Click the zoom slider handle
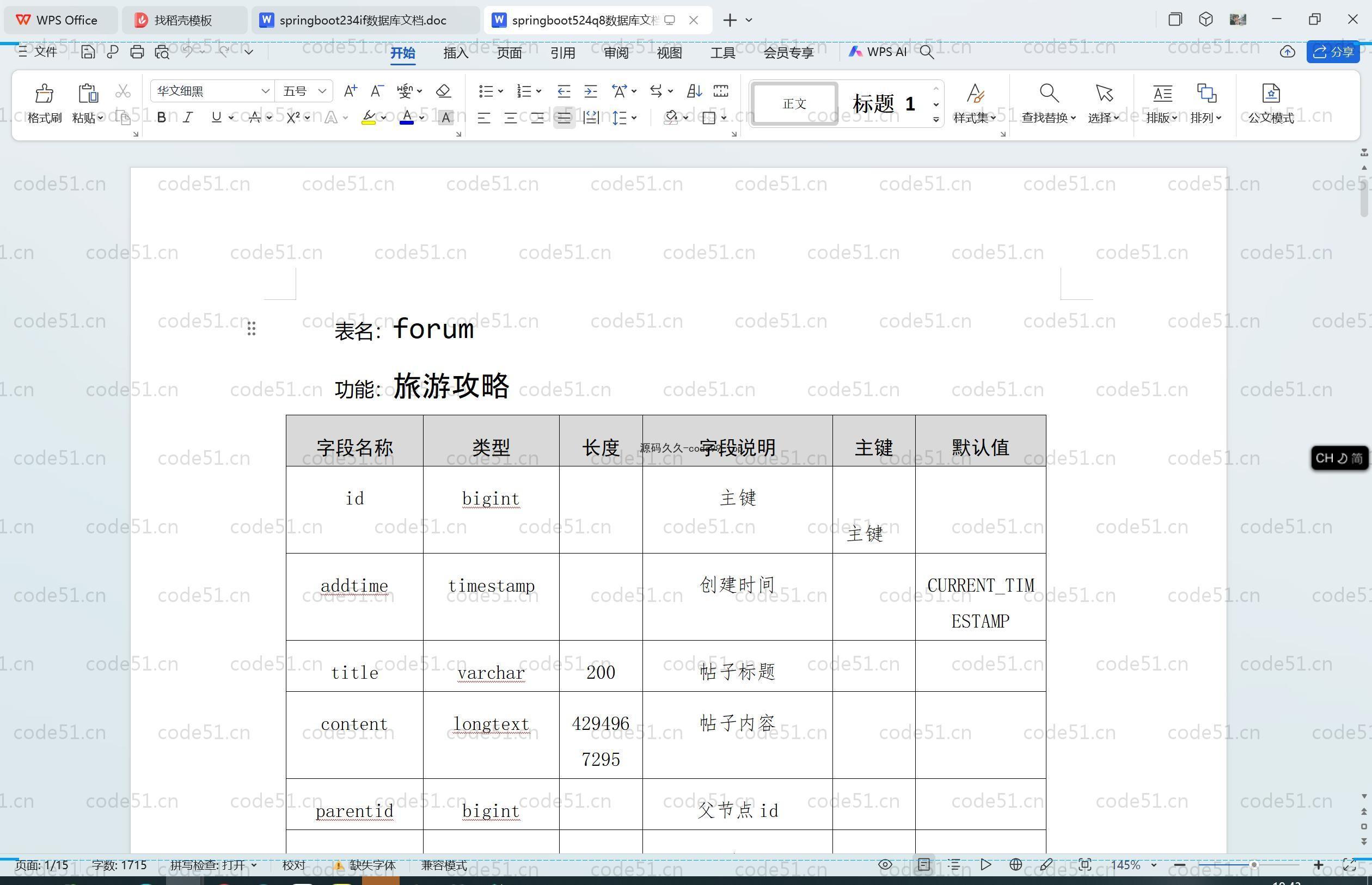Viewport: 1372px width, 885px height. coord(1254,865)
